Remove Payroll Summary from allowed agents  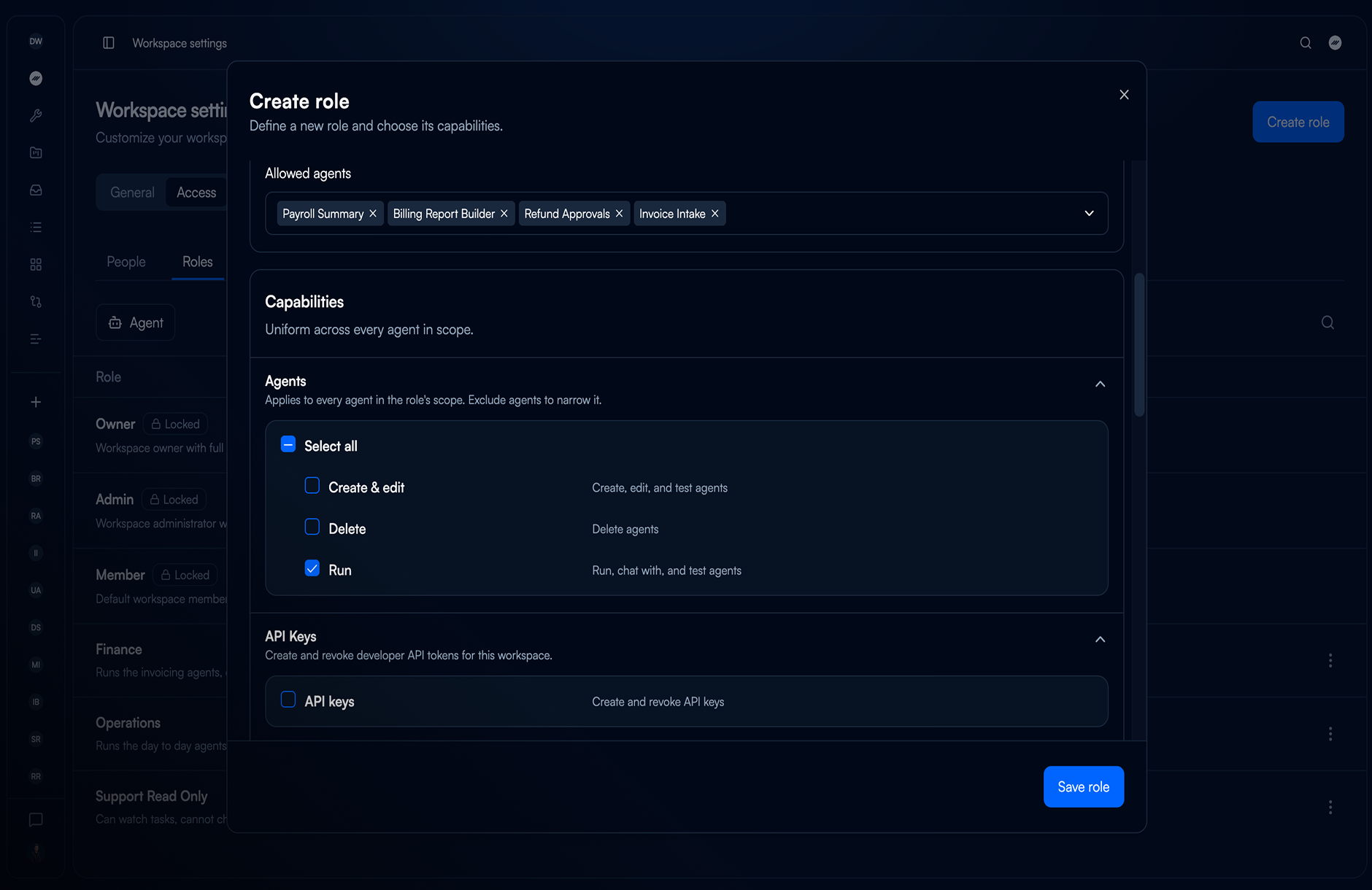tap(373, 214)
